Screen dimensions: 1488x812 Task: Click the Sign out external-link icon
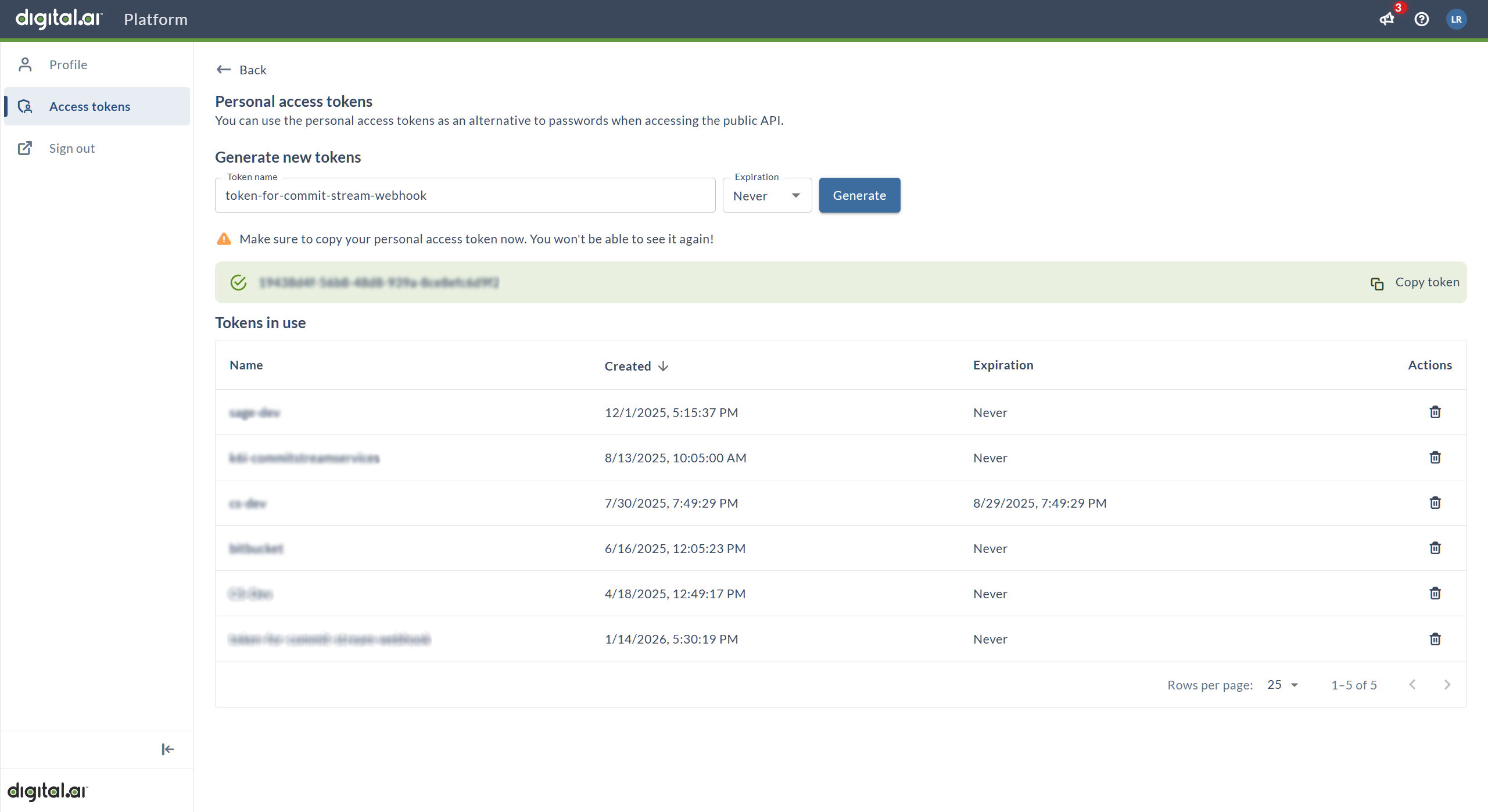tap(24, 148)
